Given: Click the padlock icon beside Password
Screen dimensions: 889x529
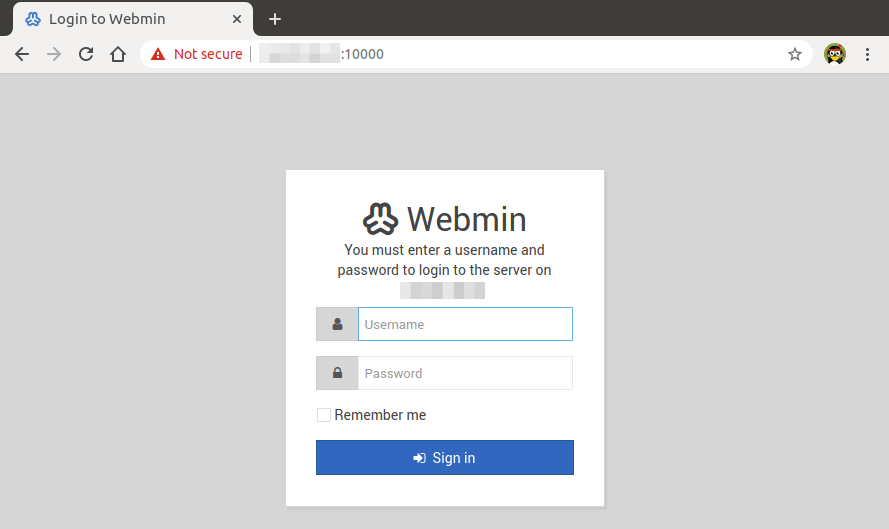Looking at the screenshot, I should pyautogui.click(x=337, y=373).
